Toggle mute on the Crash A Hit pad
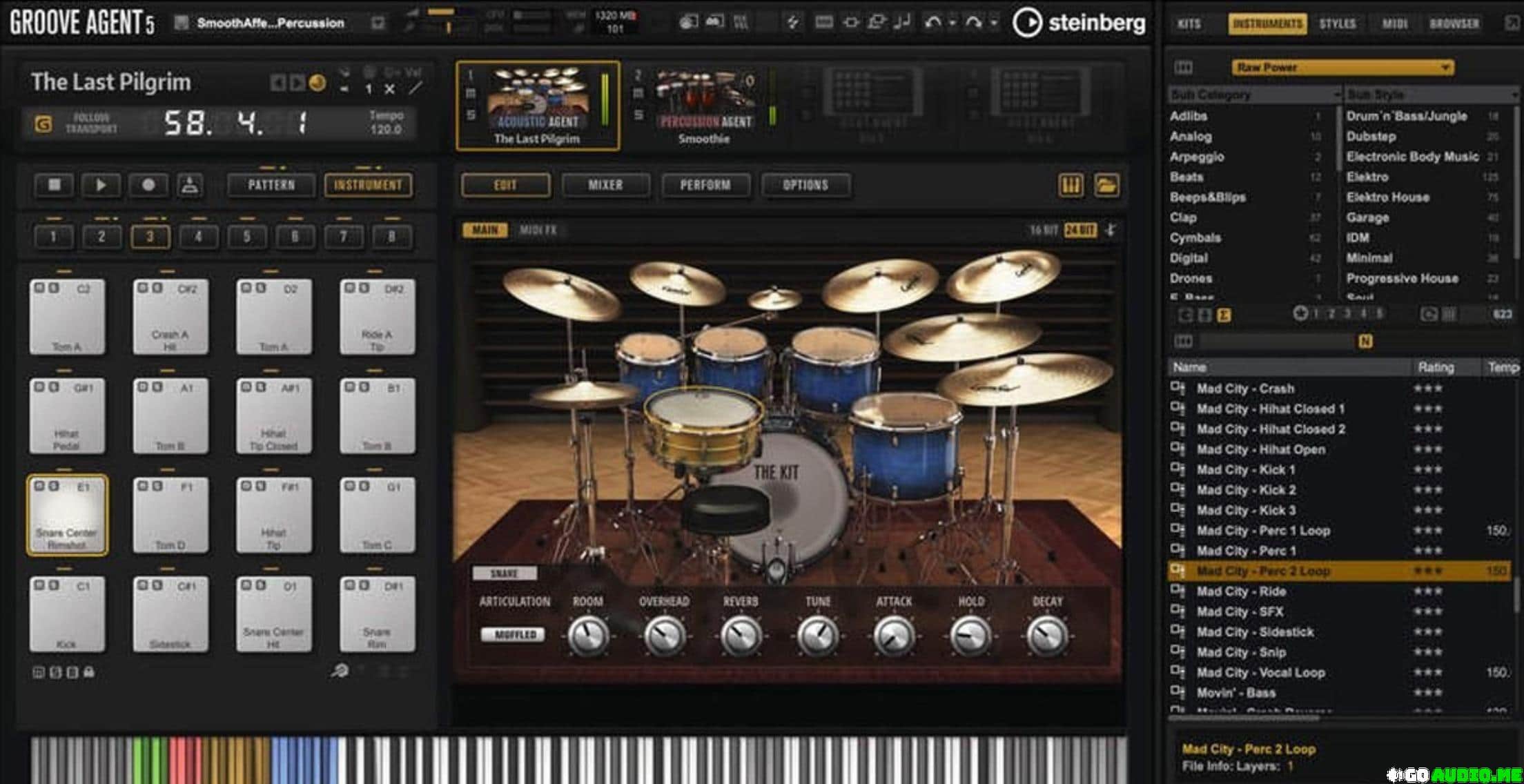The image size is (1524, 784). pos(142,288)
